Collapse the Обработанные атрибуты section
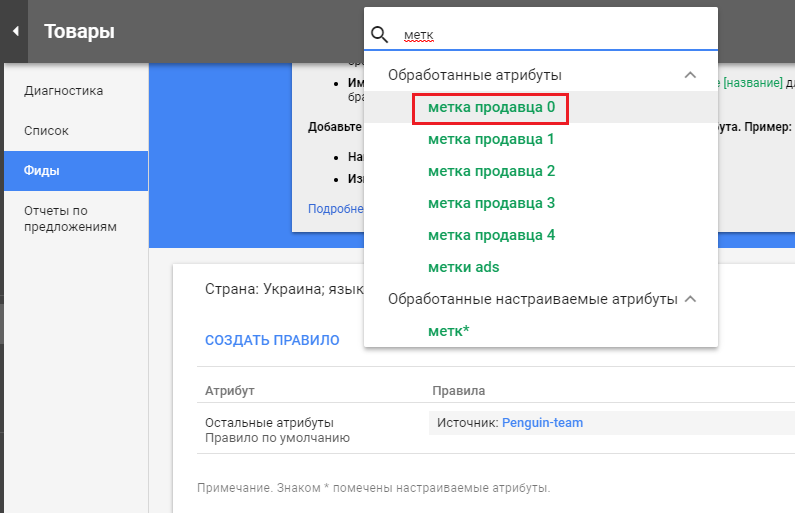 [x=689, y=75]
